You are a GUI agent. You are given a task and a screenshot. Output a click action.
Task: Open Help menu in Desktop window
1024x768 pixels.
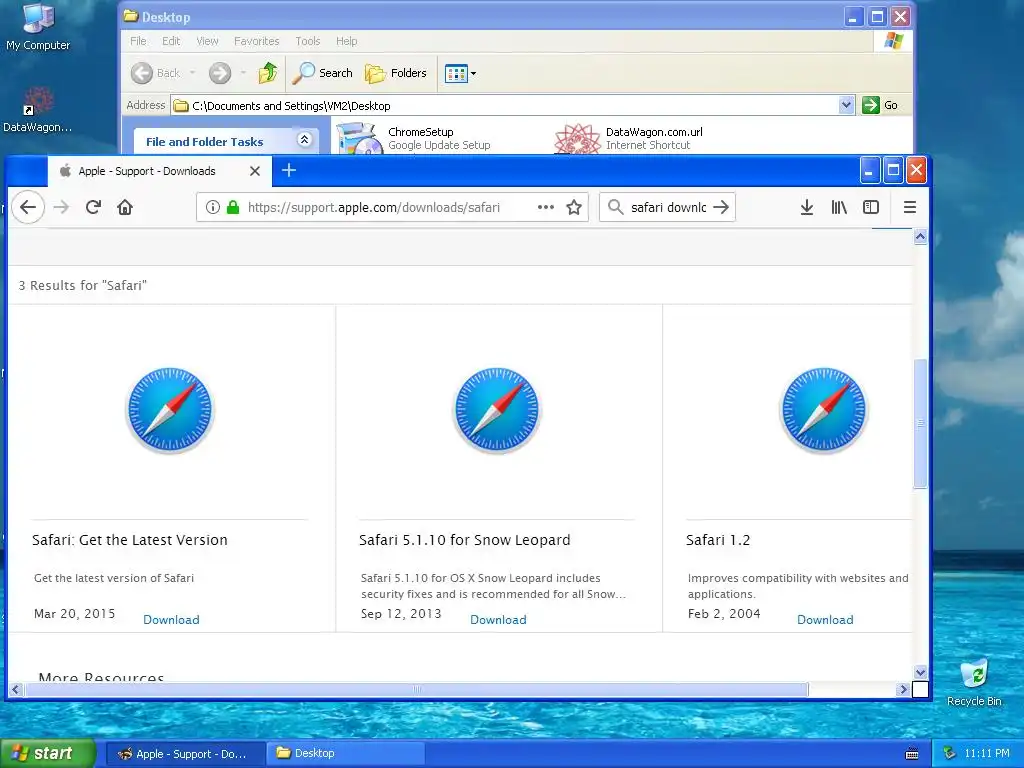click(346, 41)
